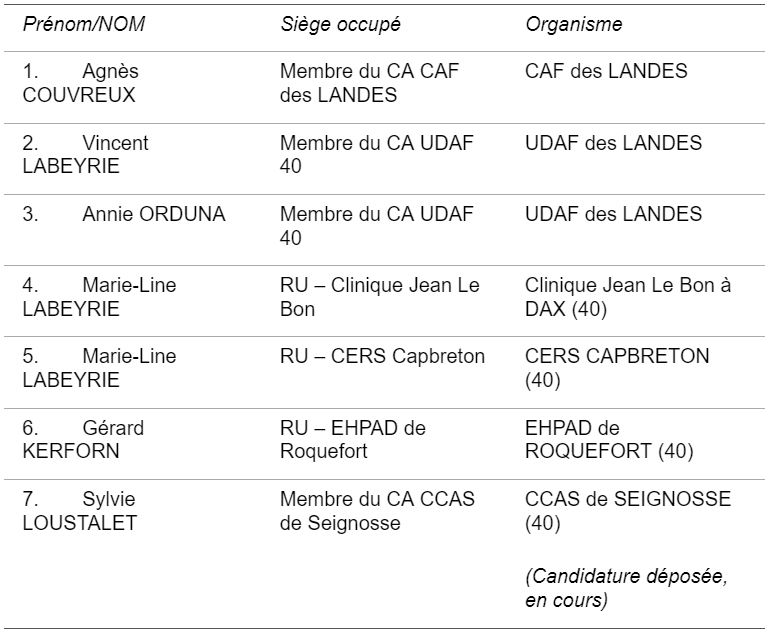Click 'RU – Clinique Jean Le Bon'
The width and height of the screenshot is (770, 634).
(x=379, y=297)
